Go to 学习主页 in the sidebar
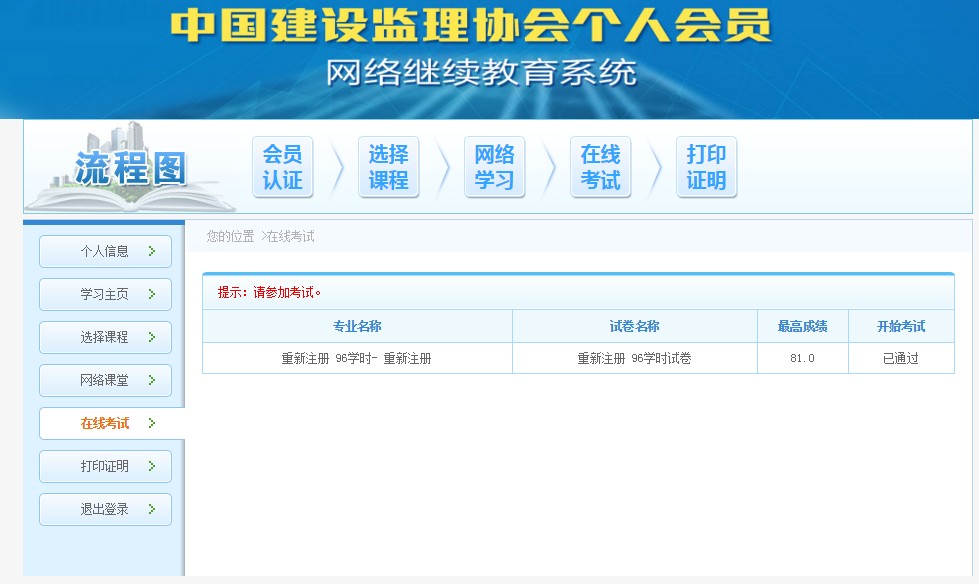Image resolution: width=979 pixels, height=584 pixels. click(x=105, y=294)
